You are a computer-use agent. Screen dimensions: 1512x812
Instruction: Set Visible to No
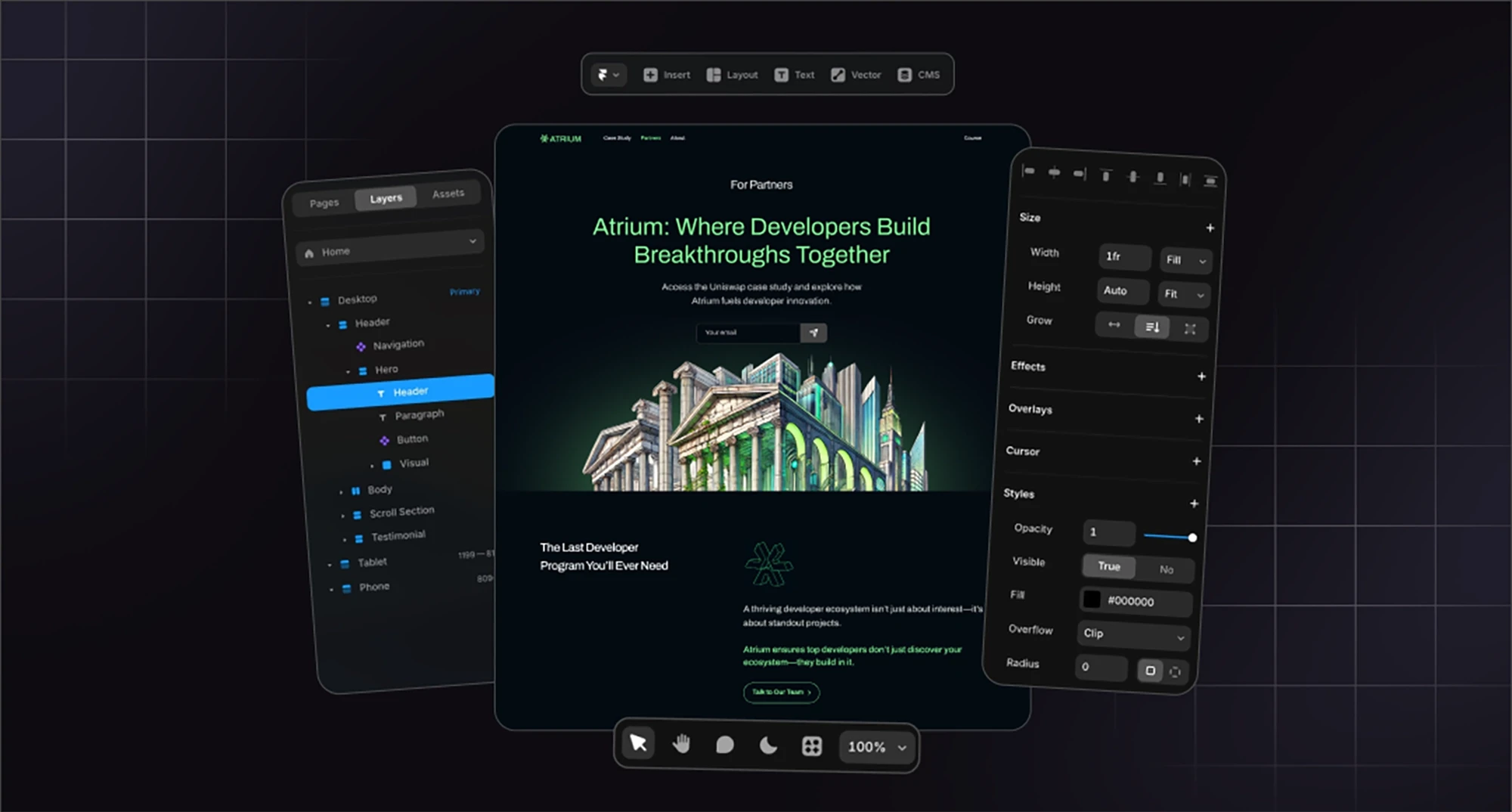[x=1167, y=569]
